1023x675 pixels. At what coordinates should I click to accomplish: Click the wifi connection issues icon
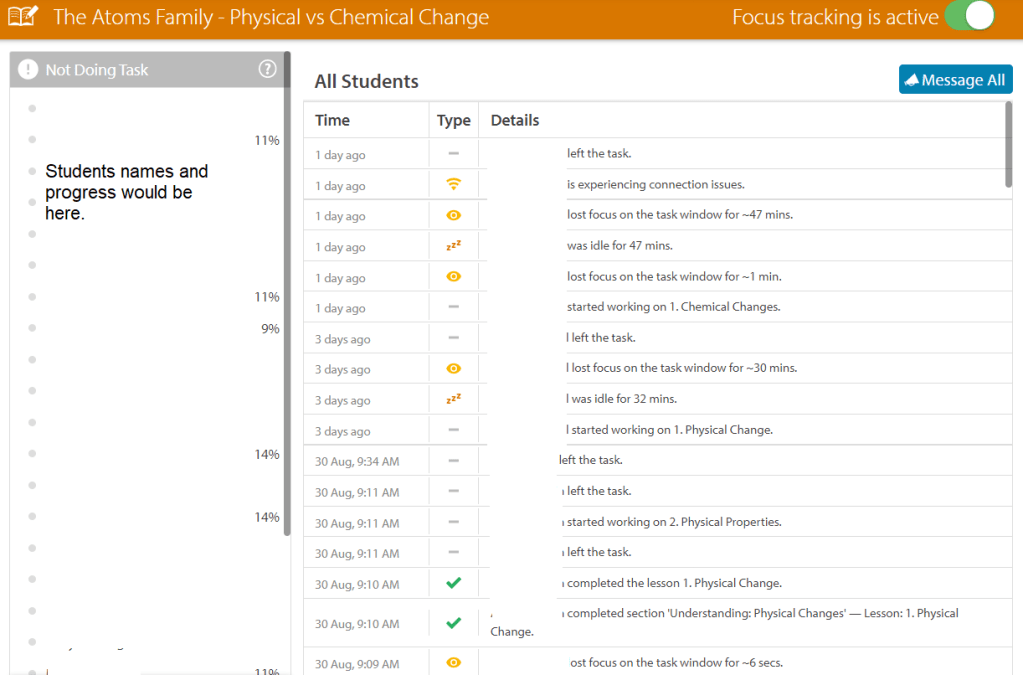453,184
